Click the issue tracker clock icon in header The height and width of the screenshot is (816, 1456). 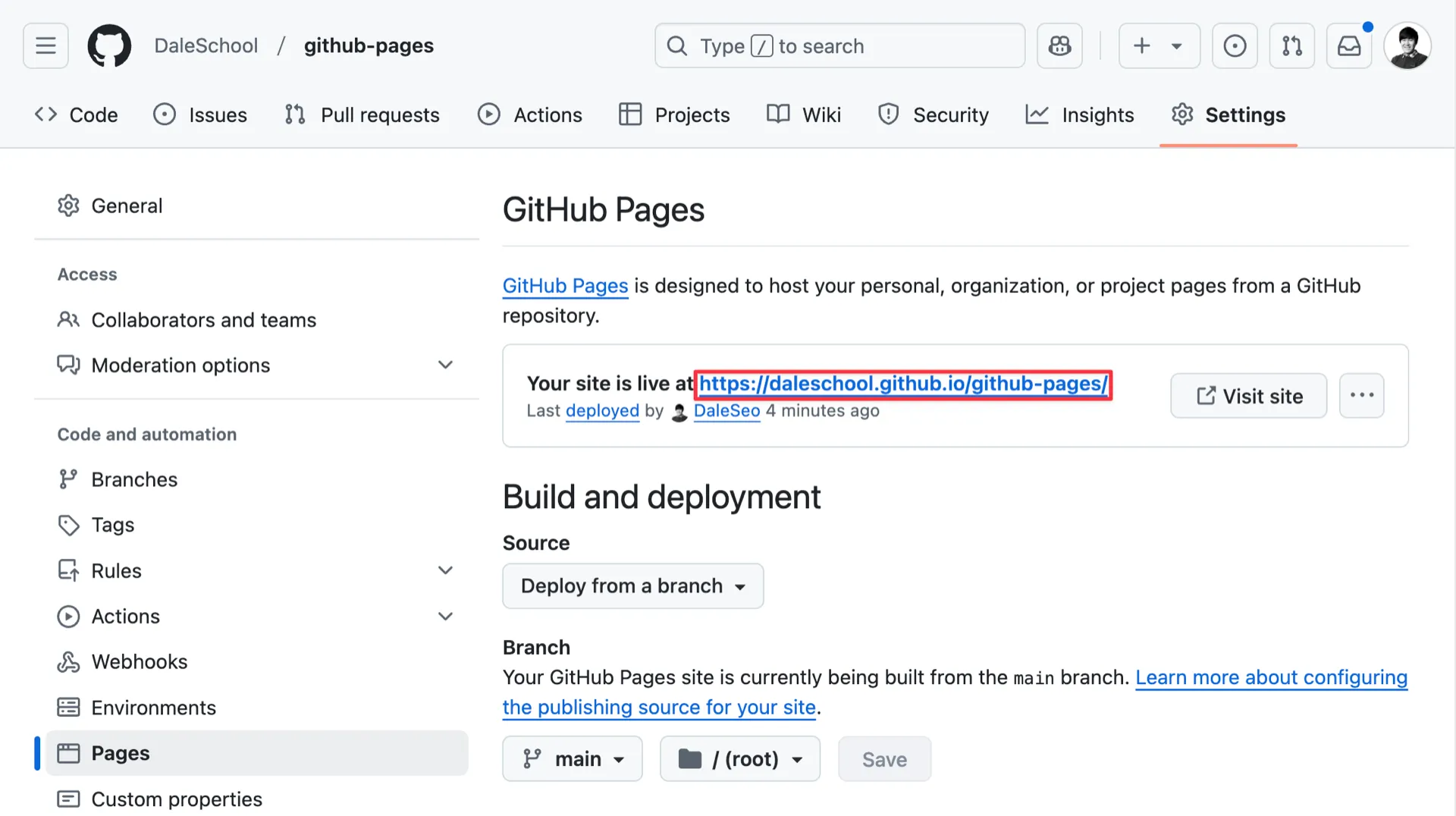pyautogui.click(x=1235, y=46)
